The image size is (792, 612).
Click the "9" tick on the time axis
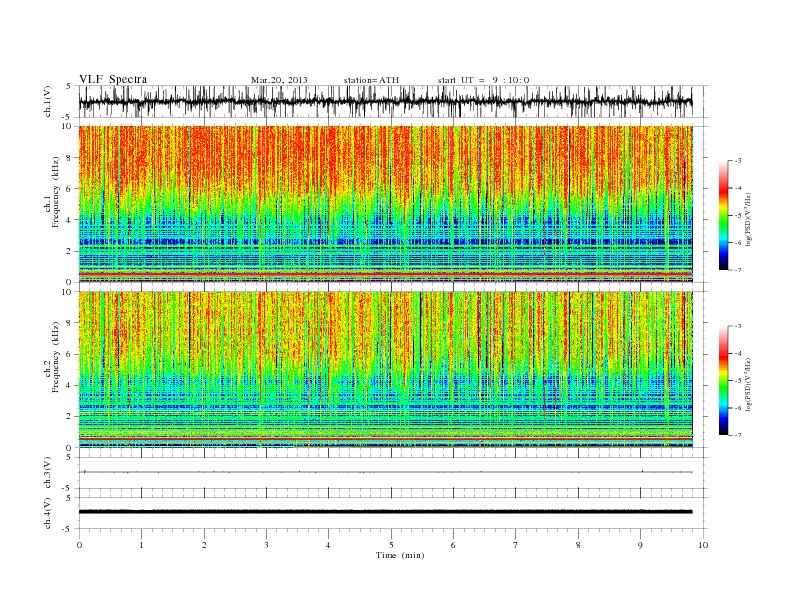(x=640, y=545)
